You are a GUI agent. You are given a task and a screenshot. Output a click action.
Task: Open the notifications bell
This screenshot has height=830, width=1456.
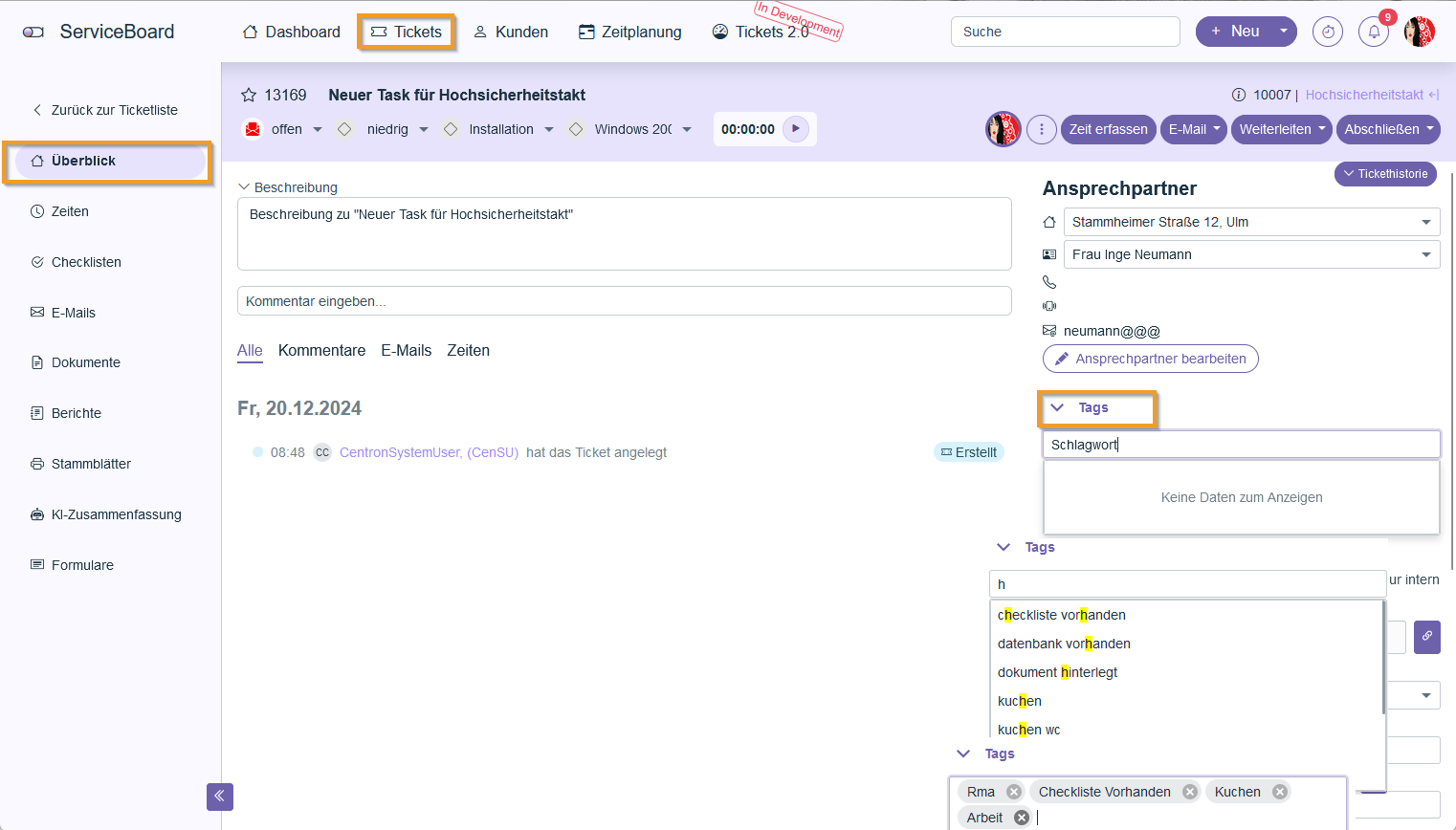[1374, 32]
